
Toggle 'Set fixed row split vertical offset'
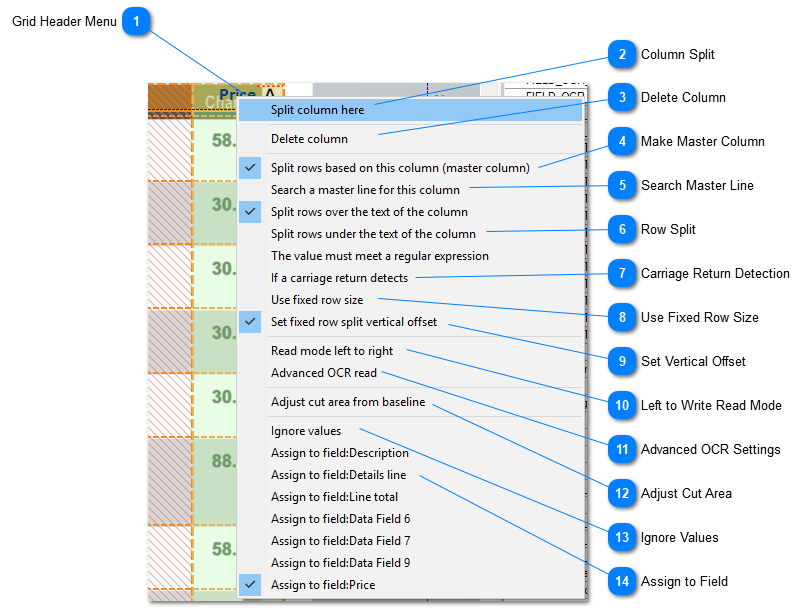(410, 322)
